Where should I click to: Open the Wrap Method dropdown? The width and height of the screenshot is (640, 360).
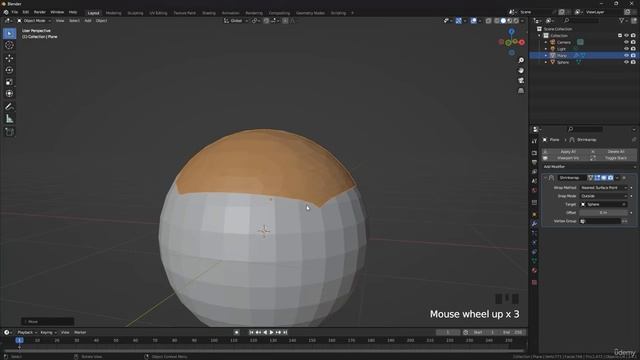[604, 188]
